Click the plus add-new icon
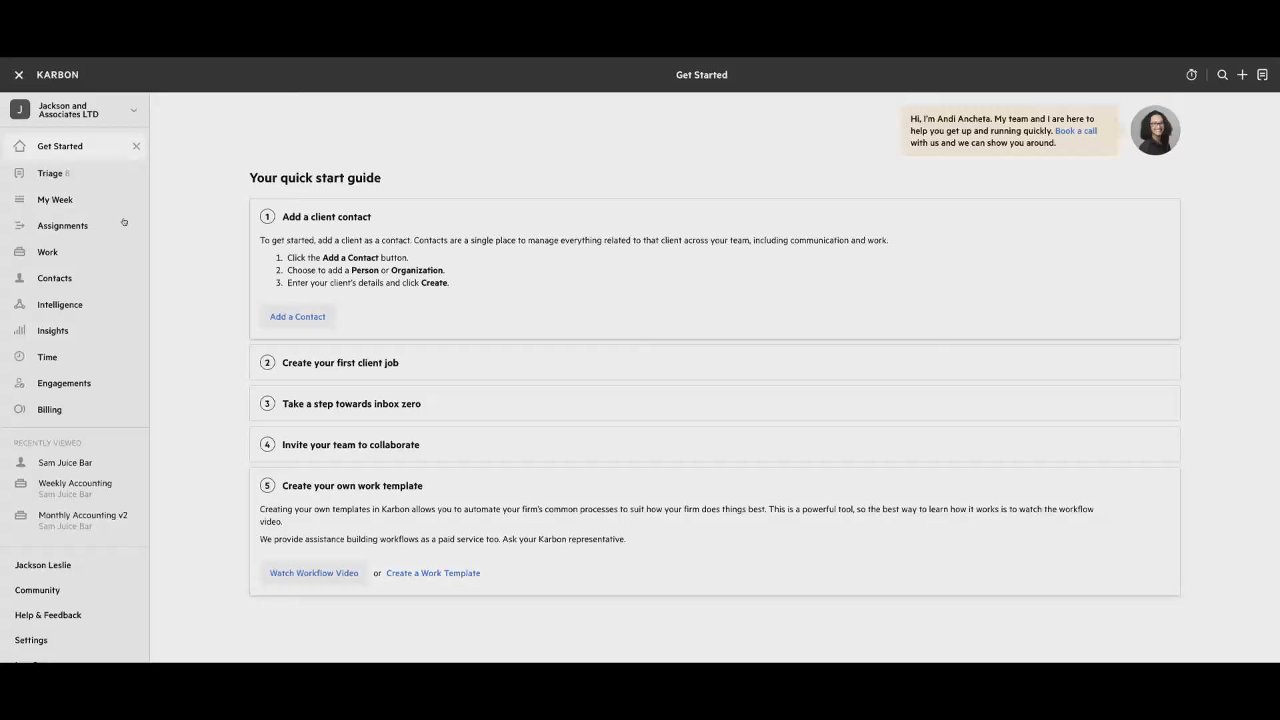The image size is (1280, 720). click(1242, 75)
